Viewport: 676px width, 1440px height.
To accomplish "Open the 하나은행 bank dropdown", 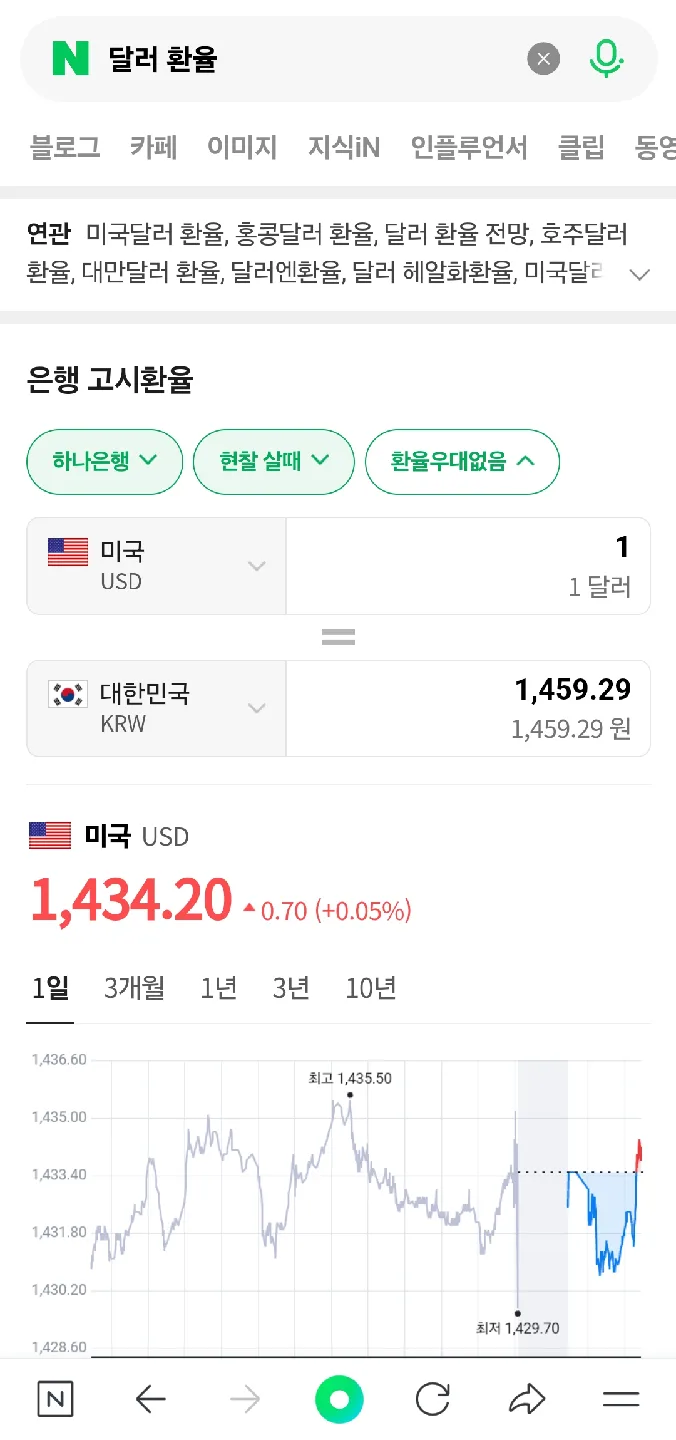I will [x=104, y=461].
